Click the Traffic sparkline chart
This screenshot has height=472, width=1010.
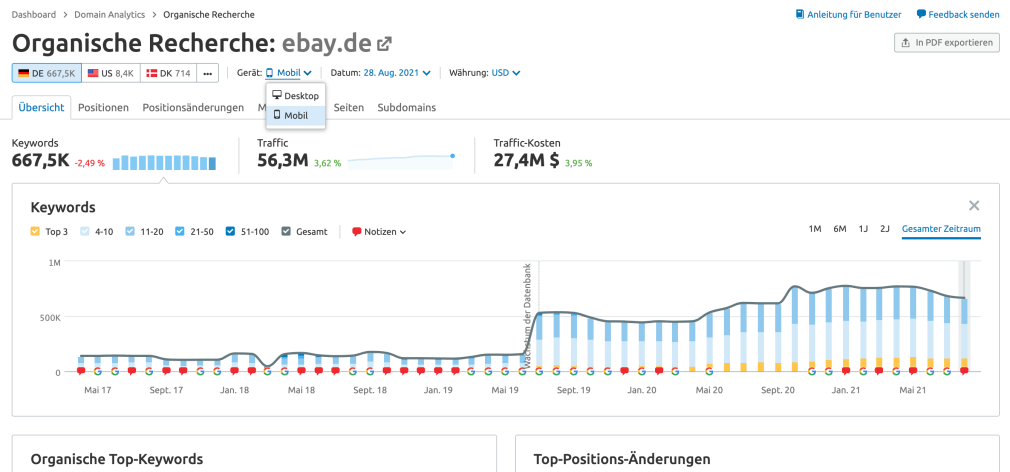point(401,162)
